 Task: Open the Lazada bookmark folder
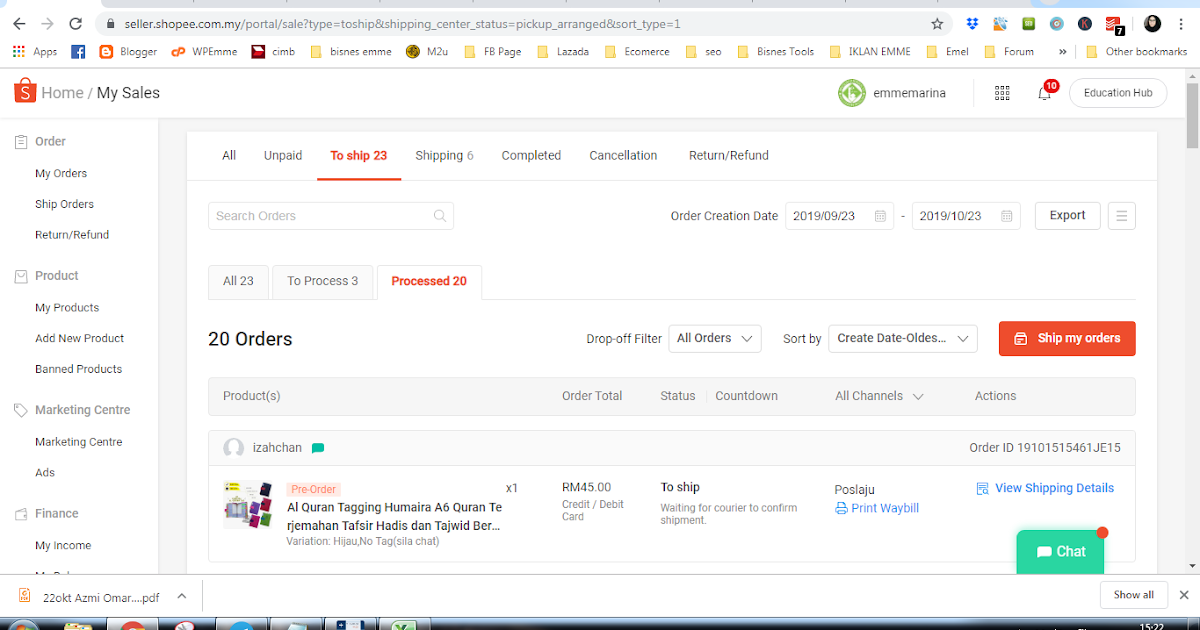(563, 51)
